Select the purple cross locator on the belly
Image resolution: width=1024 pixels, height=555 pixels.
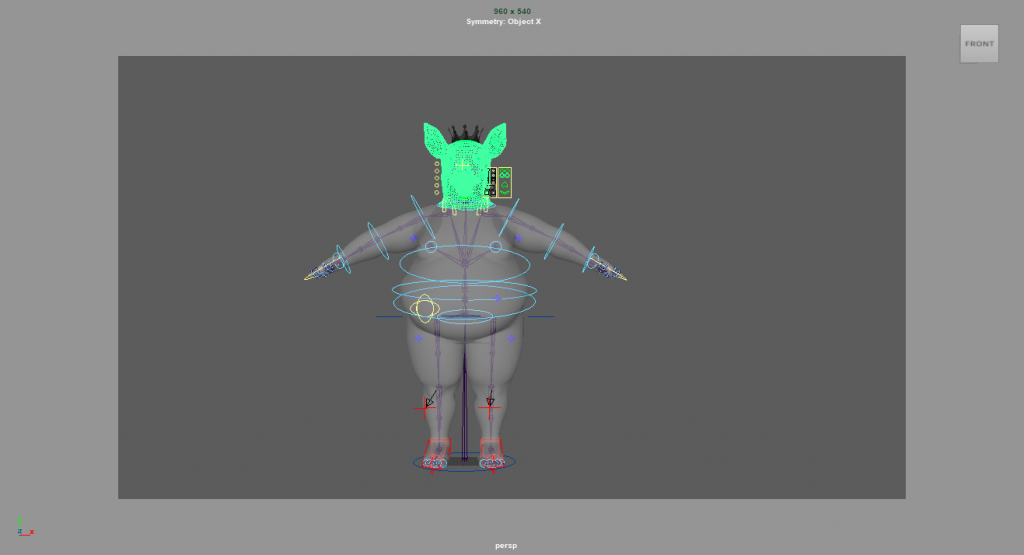pyautogui.click(x=497, y=298)
